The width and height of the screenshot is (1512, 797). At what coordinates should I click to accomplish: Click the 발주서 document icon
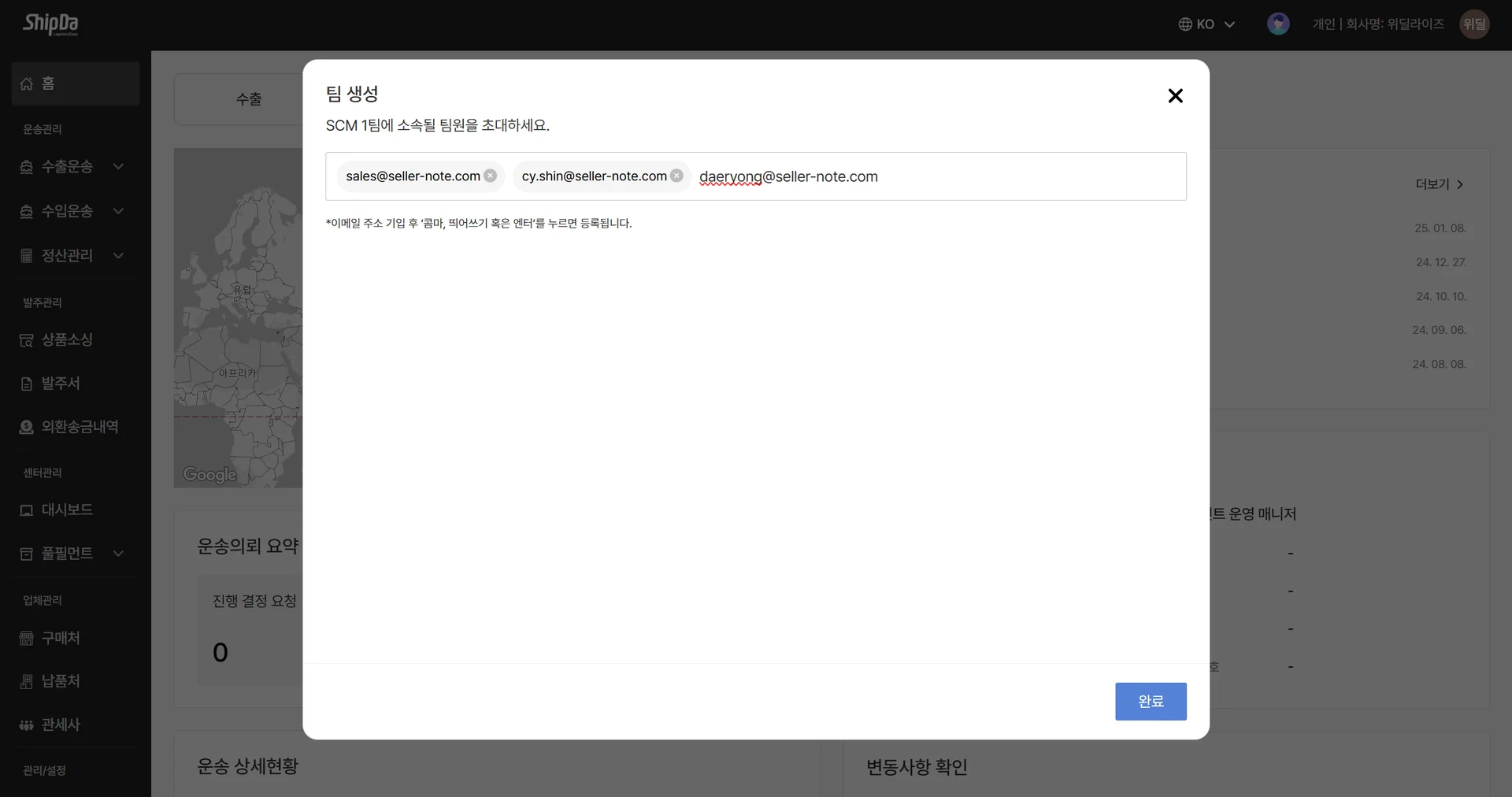coord(27,384)
